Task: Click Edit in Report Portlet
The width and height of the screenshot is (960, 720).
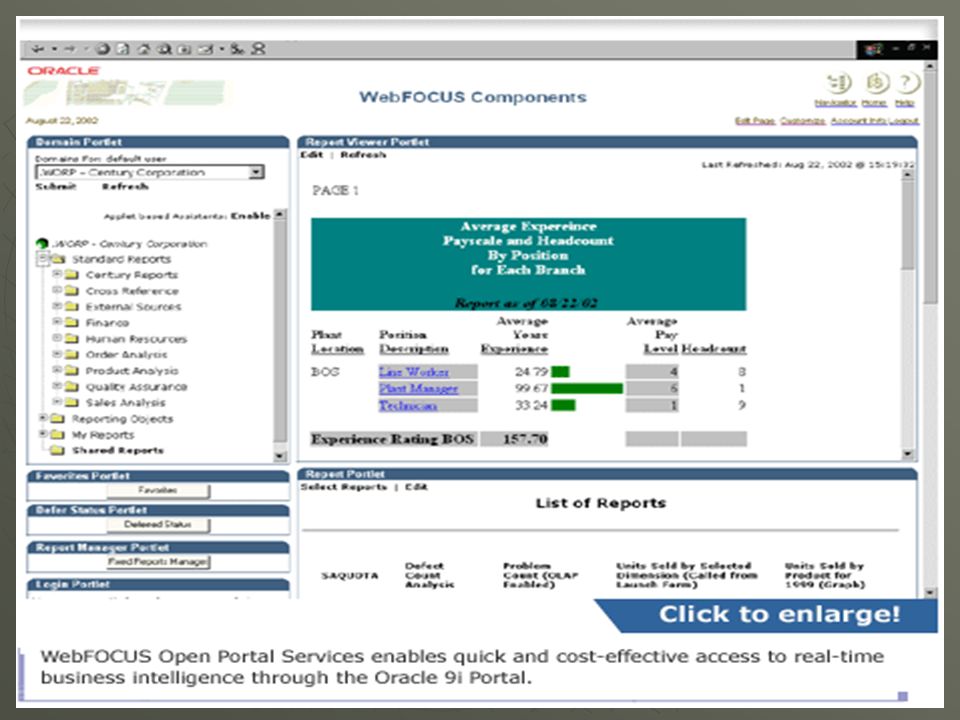Action: click(x=416, y=487)
